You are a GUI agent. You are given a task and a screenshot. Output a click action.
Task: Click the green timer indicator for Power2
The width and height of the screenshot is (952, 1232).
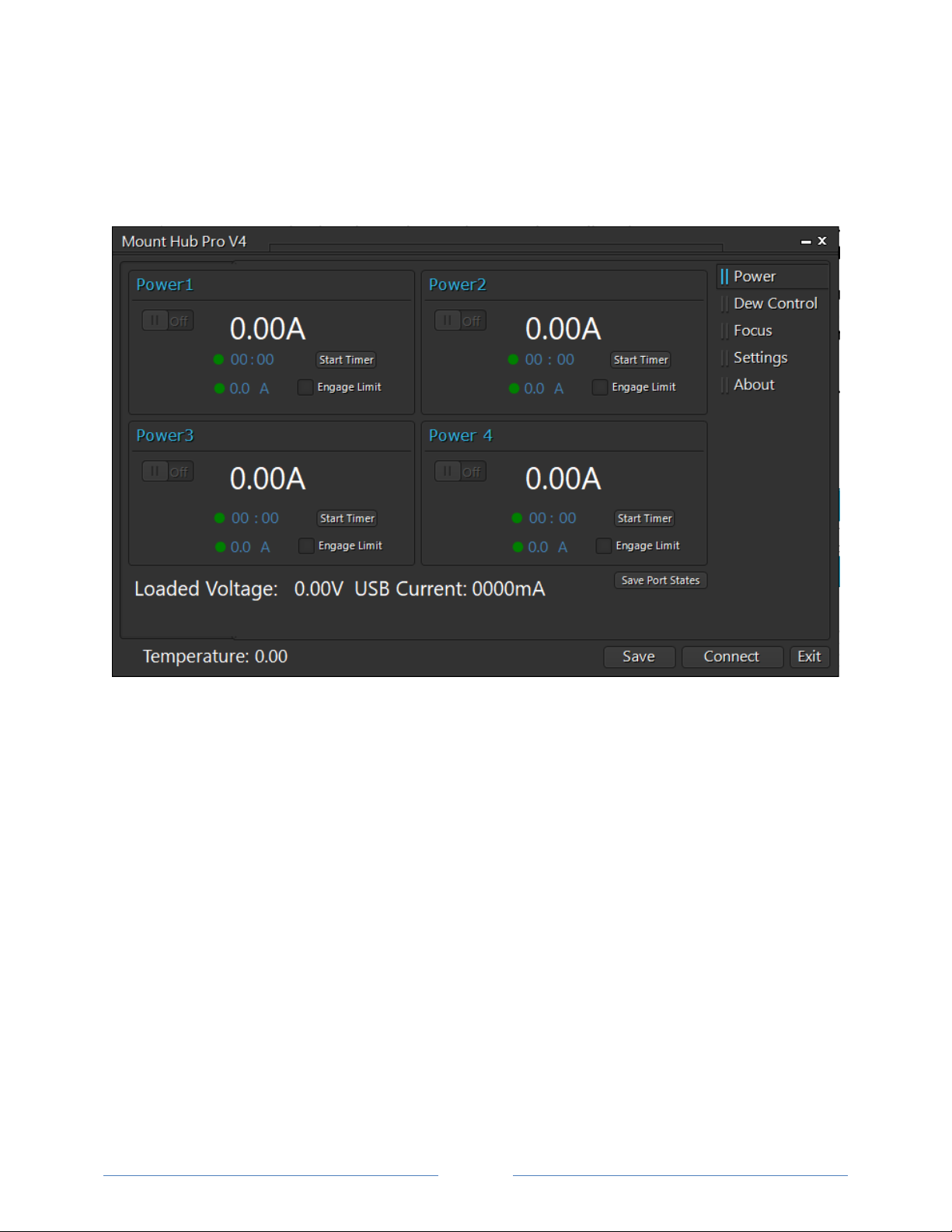click(514, 360)
